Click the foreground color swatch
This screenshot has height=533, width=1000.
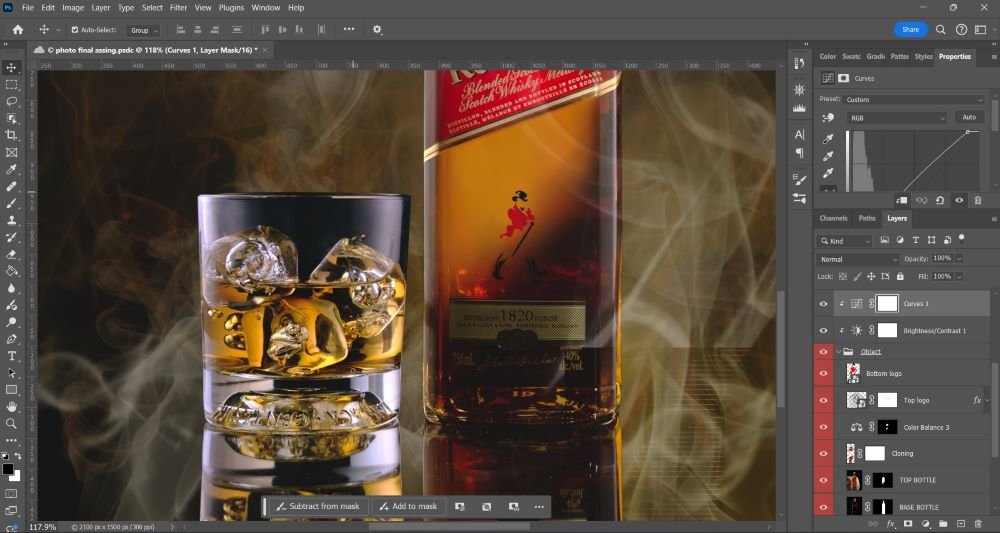(x=8, y=469)
